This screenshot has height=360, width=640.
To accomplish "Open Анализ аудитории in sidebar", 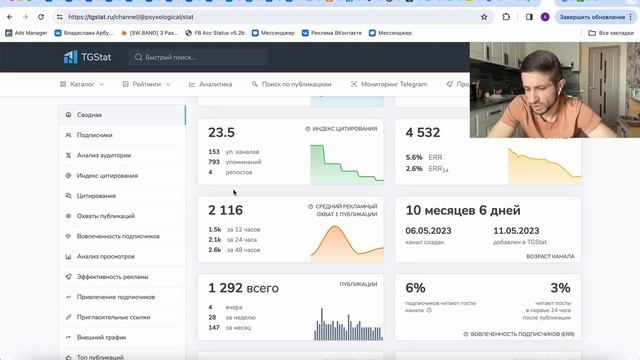I will tap(122, 156).
